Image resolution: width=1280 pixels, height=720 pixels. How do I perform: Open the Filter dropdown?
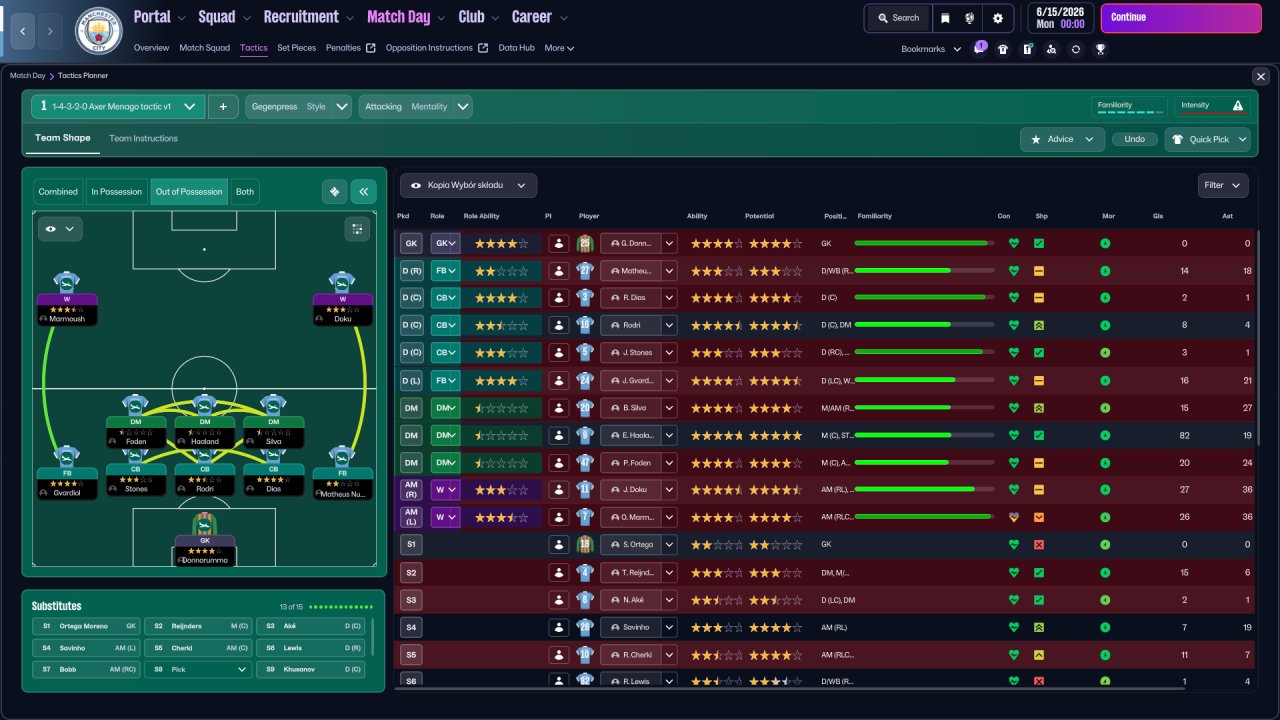[1223, 185]
